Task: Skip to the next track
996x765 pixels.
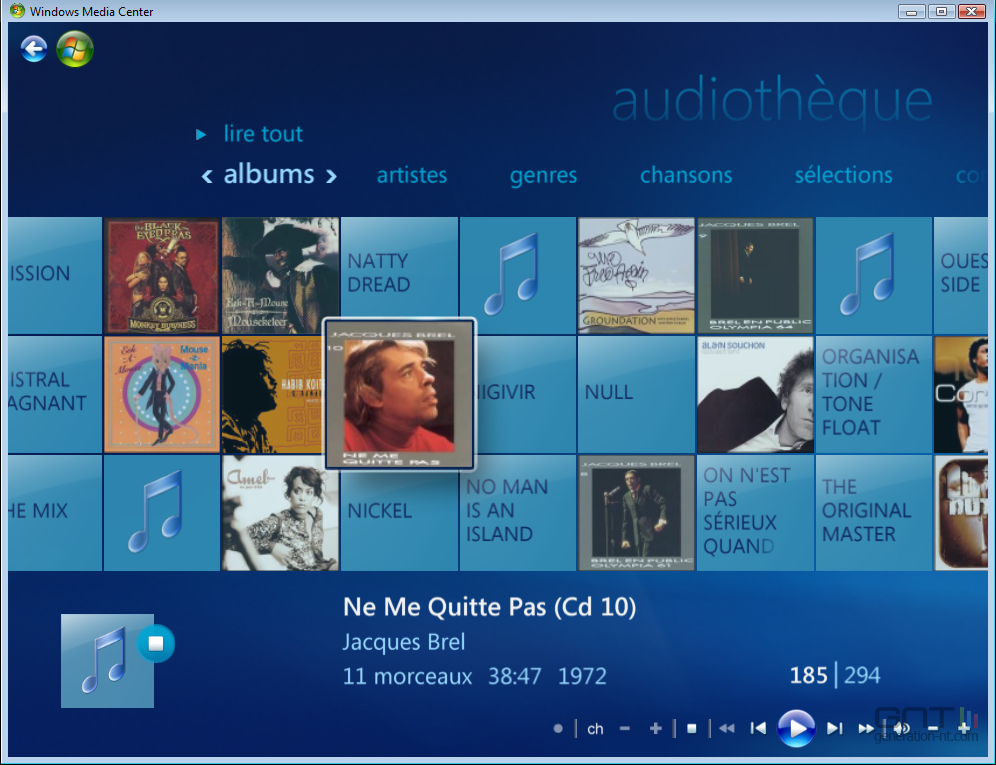Action: point(835,729)
